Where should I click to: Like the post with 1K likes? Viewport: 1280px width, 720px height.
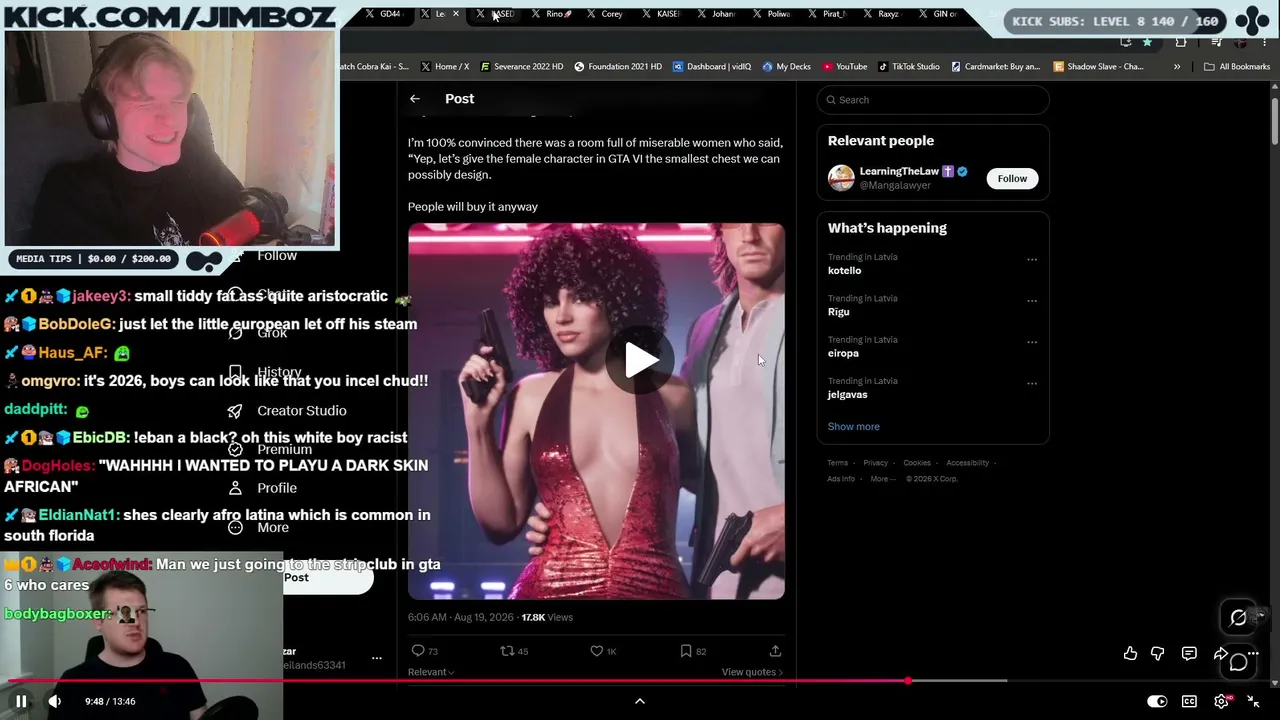(x=603, y=651)
